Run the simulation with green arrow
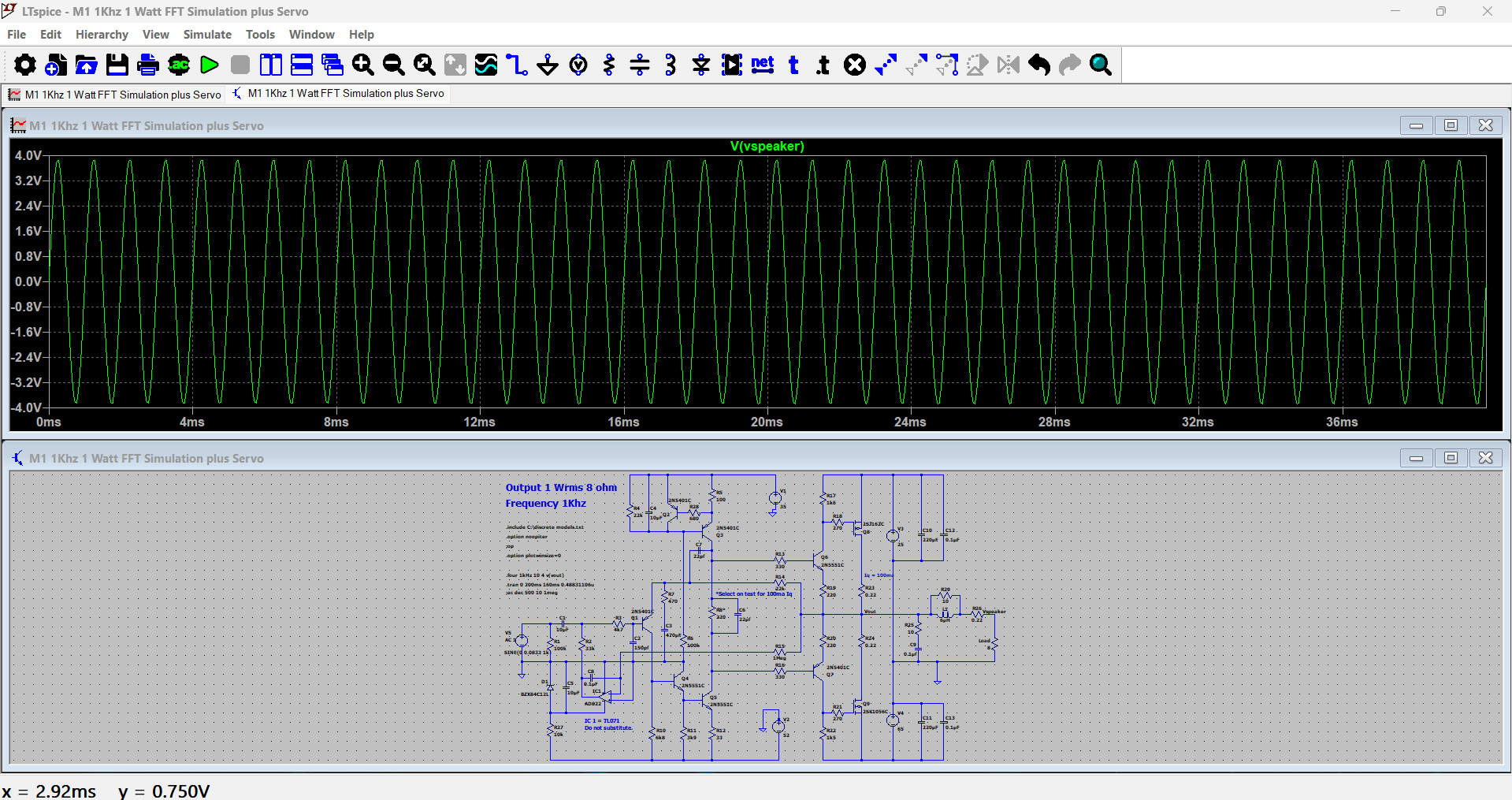This screenshot has height=800, width=1512. (210, 65)
